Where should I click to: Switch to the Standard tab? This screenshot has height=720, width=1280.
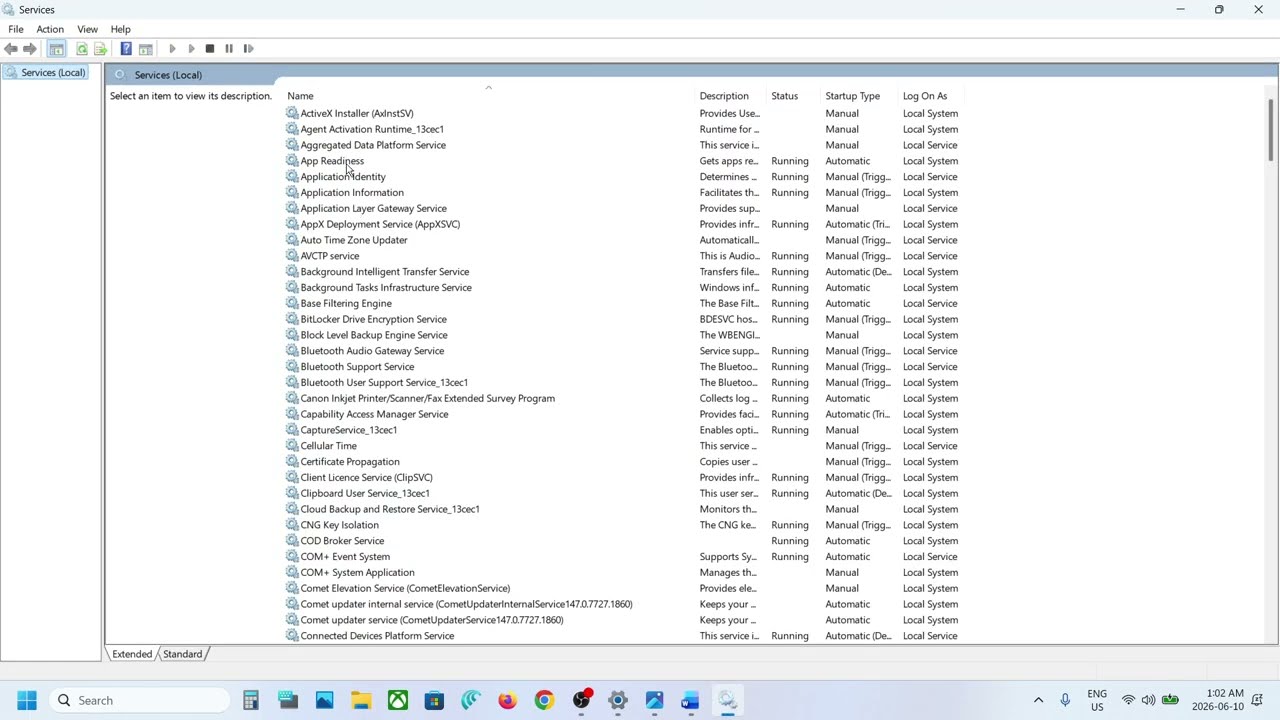[x=182, y=654]
